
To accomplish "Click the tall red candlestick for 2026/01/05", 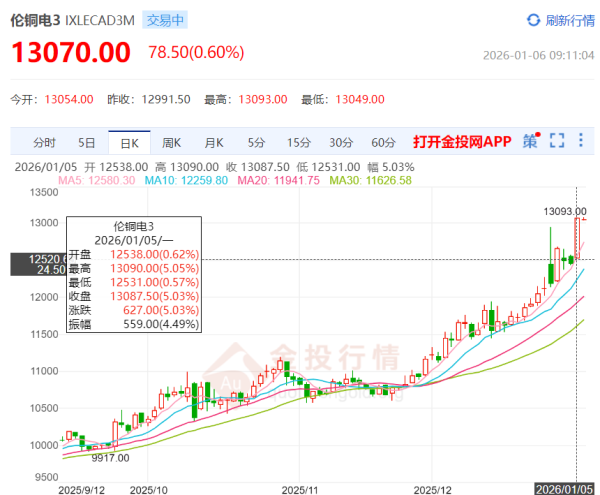I will tap(577, 238).
